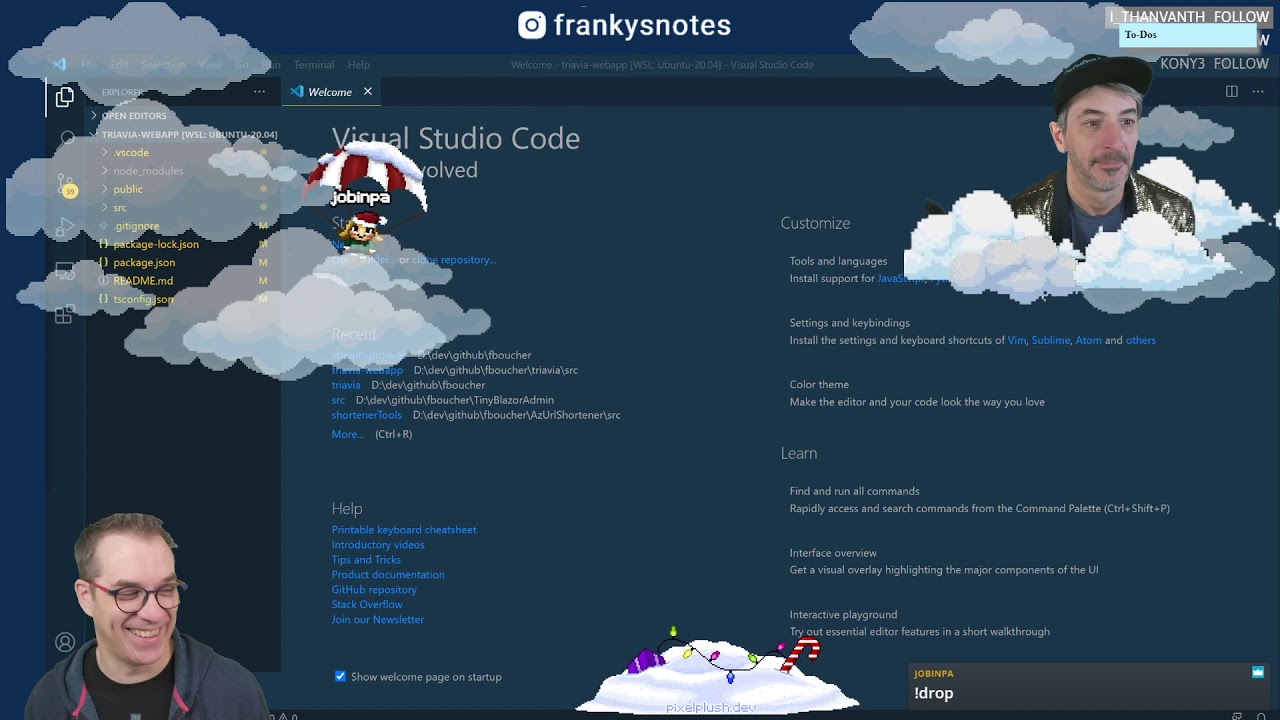Screen dimensions: 1280x720
Task: Click Join our Newsletter link
Action: 378,620
